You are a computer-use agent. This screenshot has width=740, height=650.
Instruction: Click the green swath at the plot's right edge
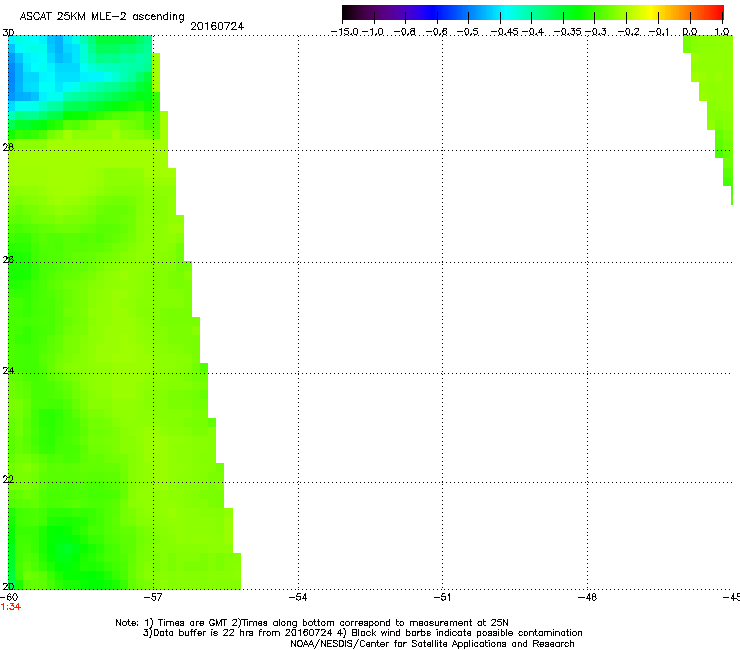[714, 94]
